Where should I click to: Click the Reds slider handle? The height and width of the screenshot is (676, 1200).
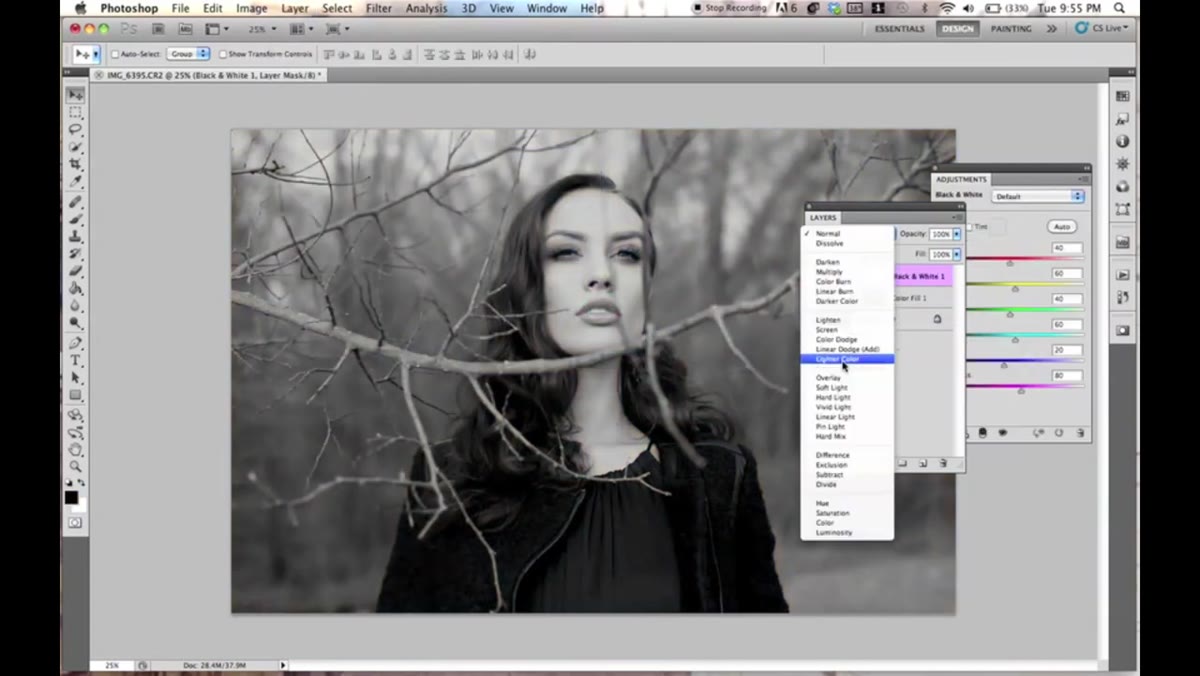pyautogui.click(x=1009, y=263)
